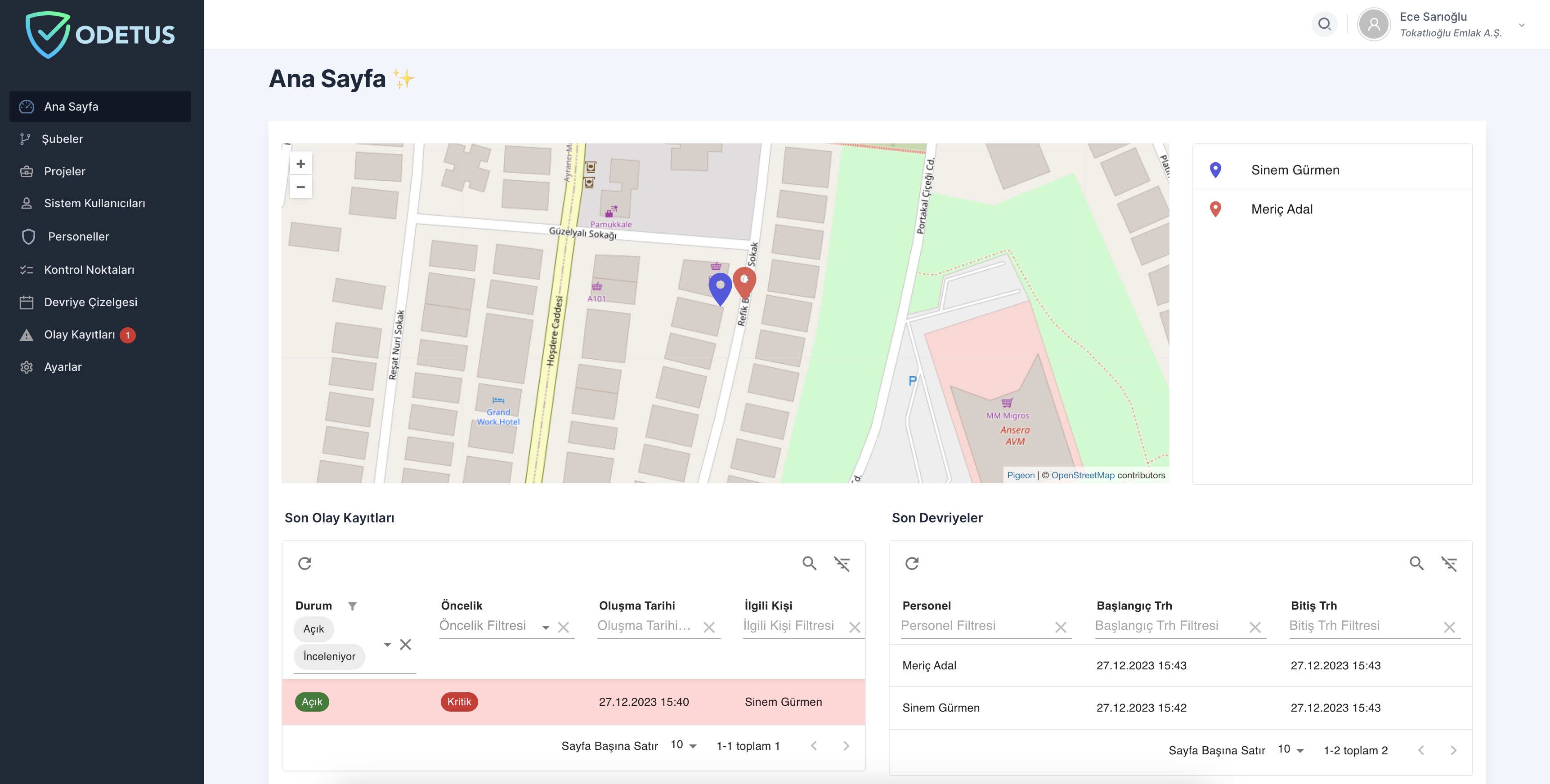
Task: Open the Öncelik Filtresi dropdown
Action: 545,627
